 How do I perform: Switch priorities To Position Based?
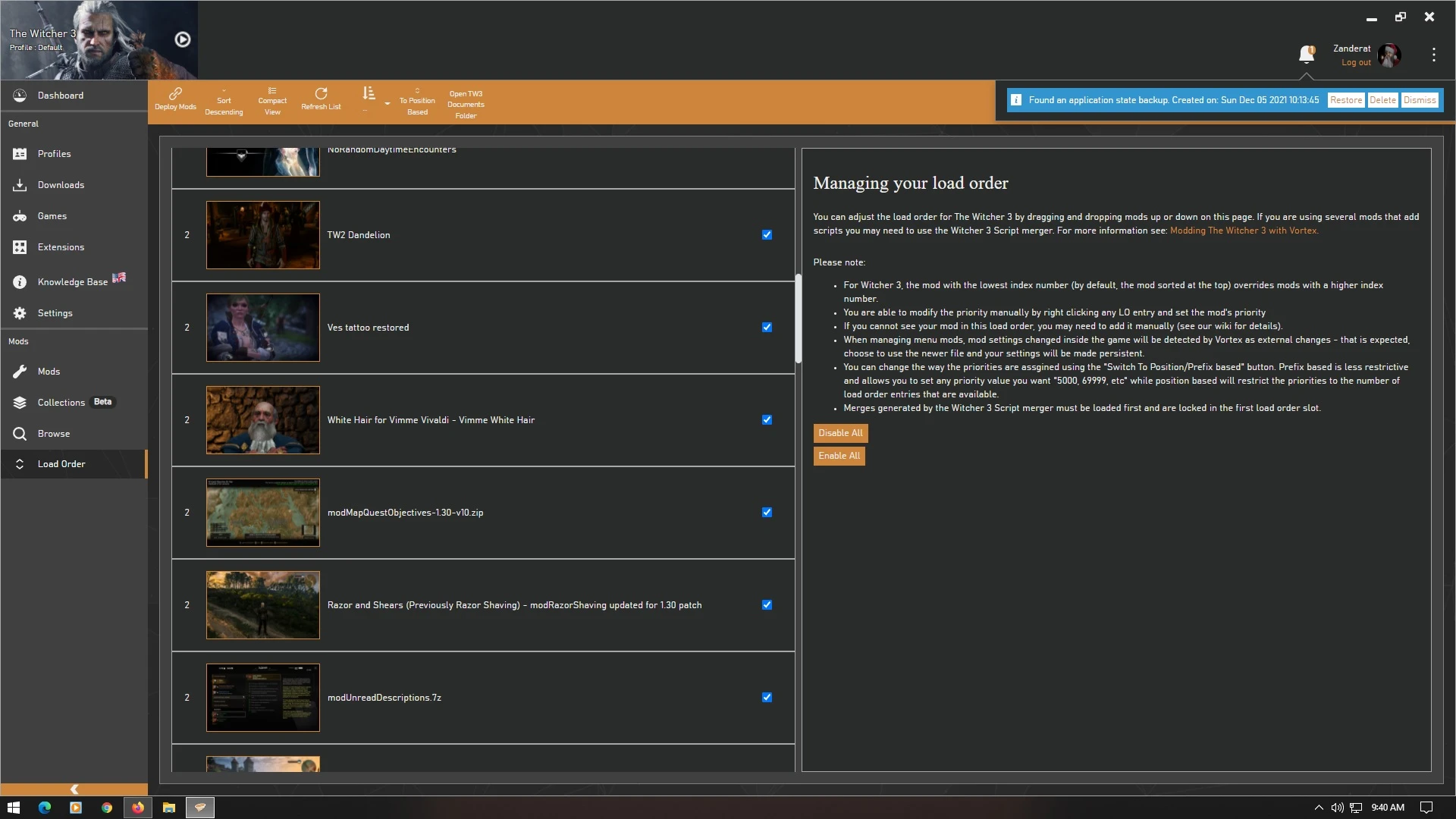417,102
